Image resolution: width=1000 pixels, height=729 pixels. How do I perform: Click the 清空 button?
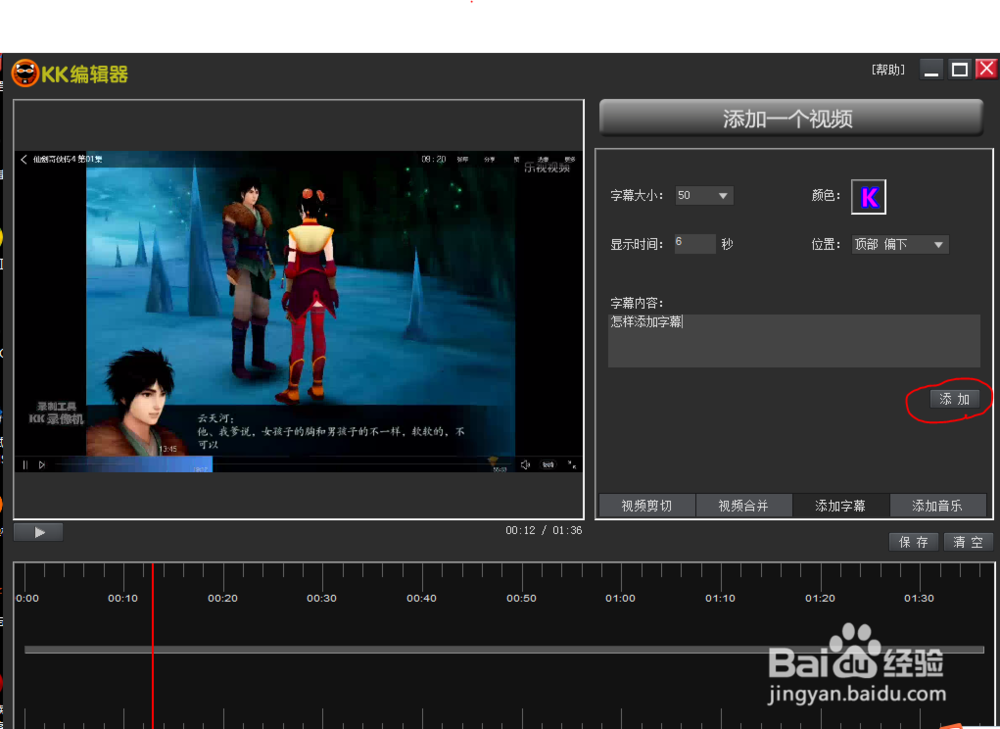click(968, 542)
